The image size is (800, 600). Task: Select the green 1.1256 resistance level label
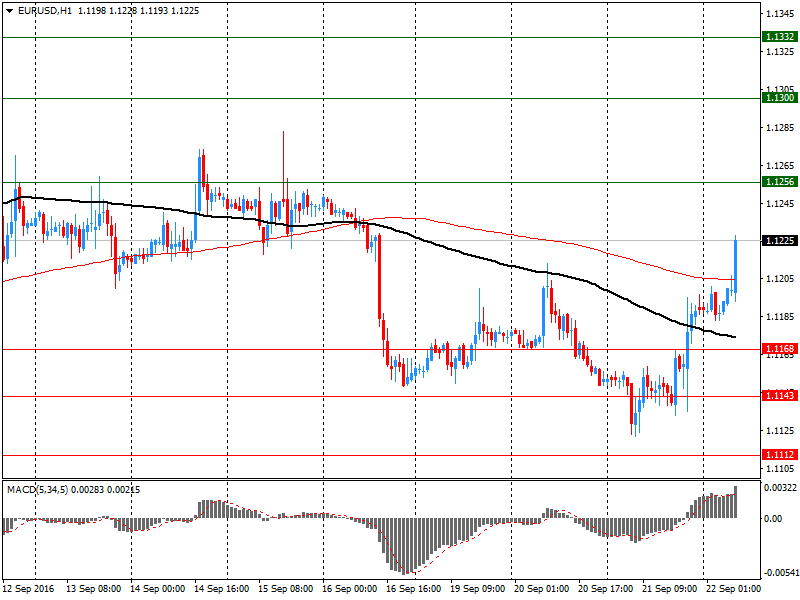pos(780,182)
